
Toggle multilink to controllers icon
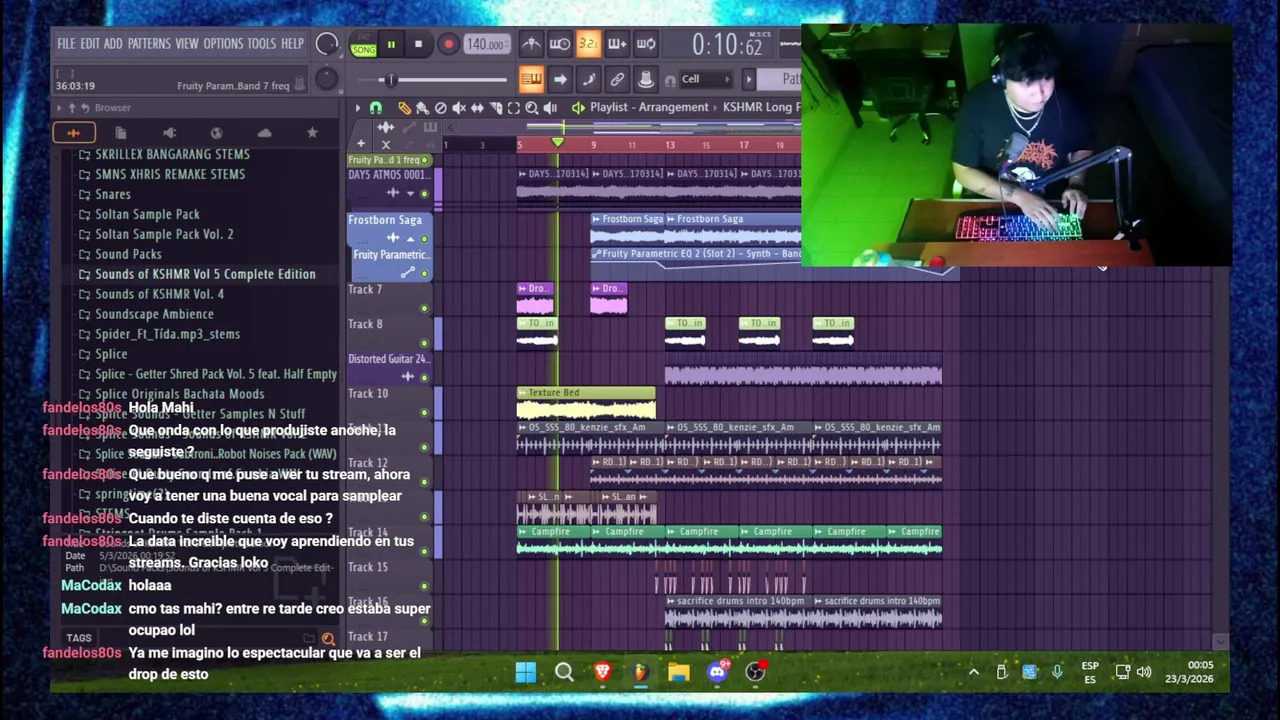coord(646,79)
